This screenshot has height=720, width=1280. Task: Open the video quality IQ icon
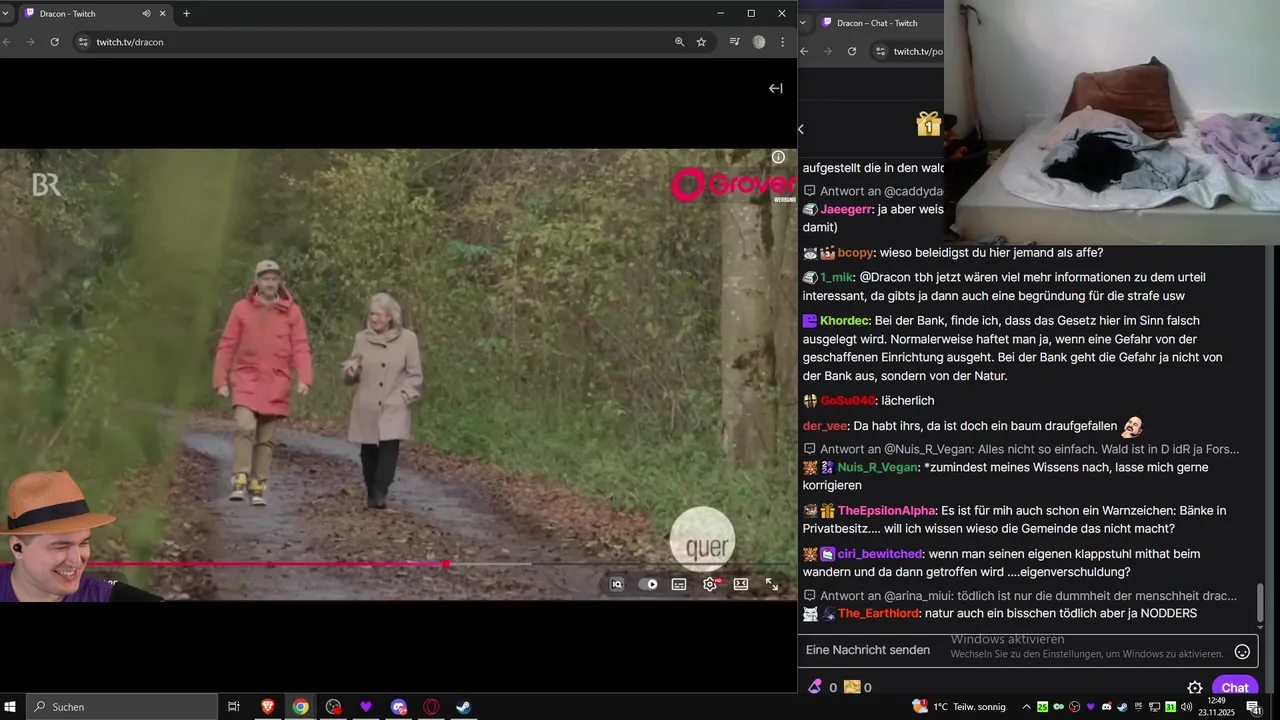tap(617, 584)
